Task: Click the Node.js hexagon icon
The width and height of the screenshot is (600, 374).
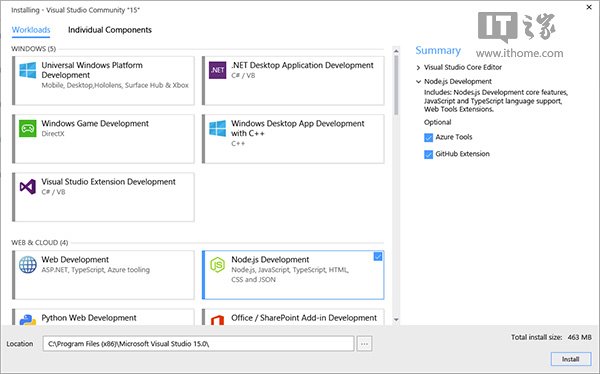Action: point(217,265)
